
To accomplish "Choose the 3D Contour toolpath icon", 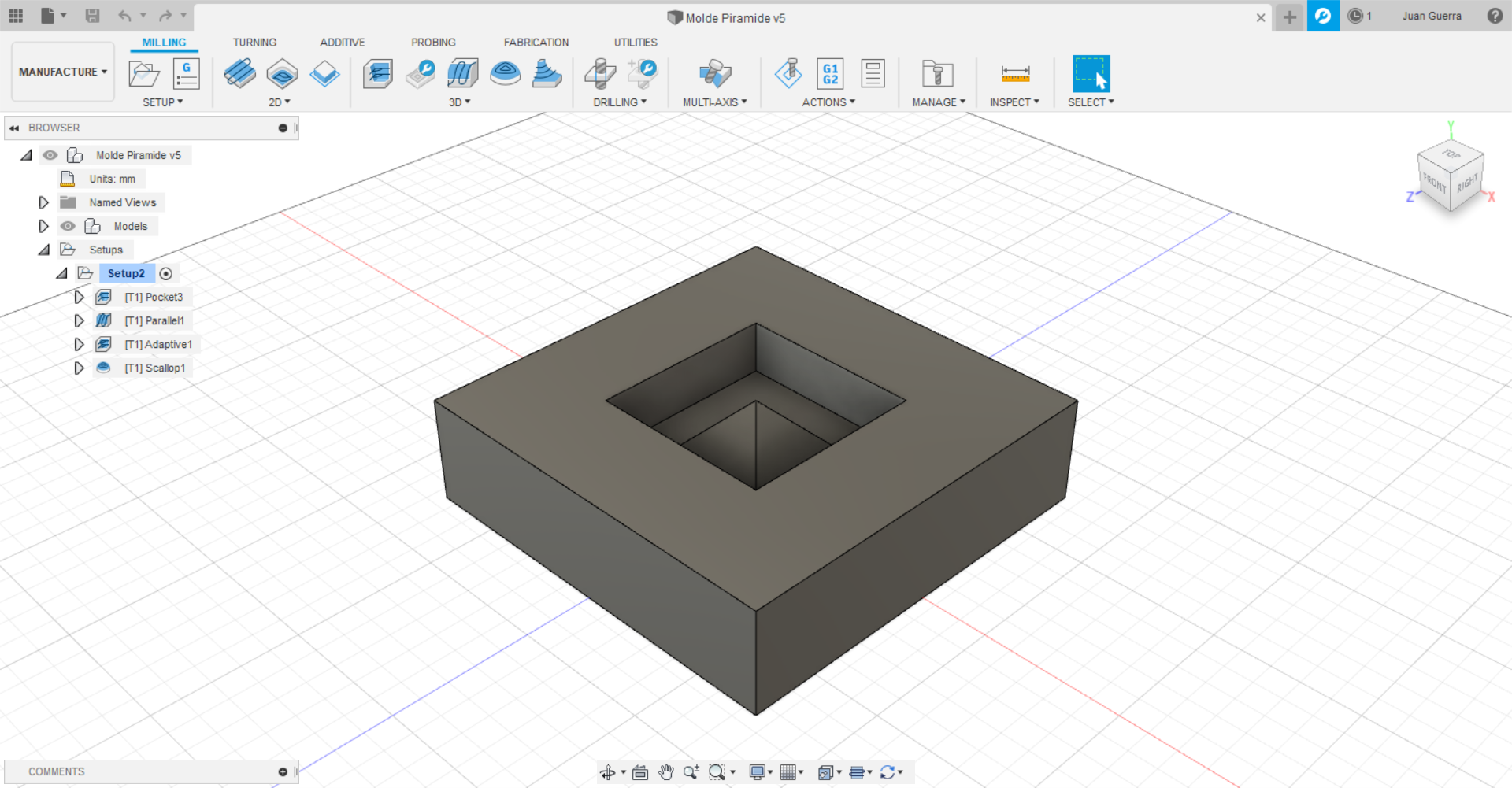I will 547,74.
